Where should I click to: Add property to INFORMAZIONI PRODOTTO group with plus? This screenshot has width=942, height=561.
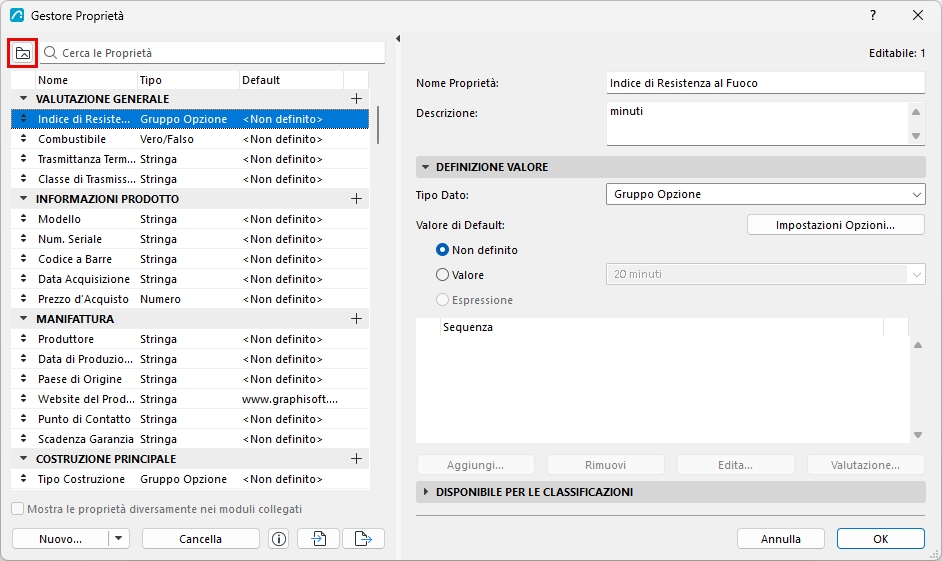(x=356, y=199)
